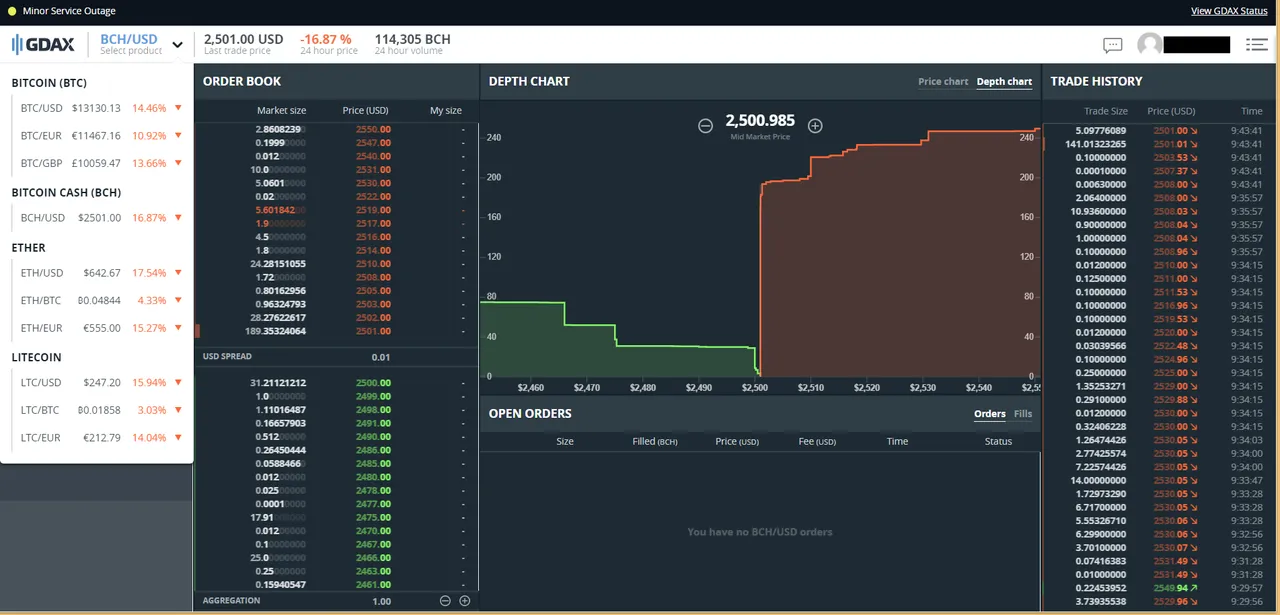
Task: Click the Market size column header
Action: tap(281, 111)
